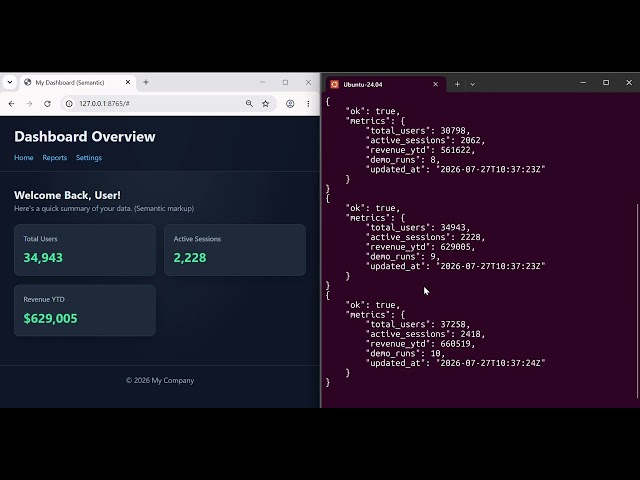Add a new terminal tab

[x=457, y=84]
